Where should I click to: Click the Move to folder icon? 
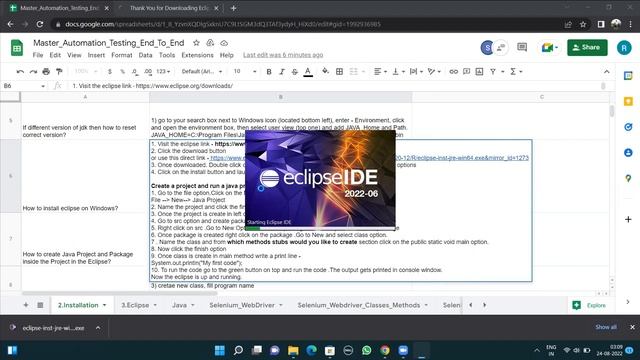click(x=210, y=43)
